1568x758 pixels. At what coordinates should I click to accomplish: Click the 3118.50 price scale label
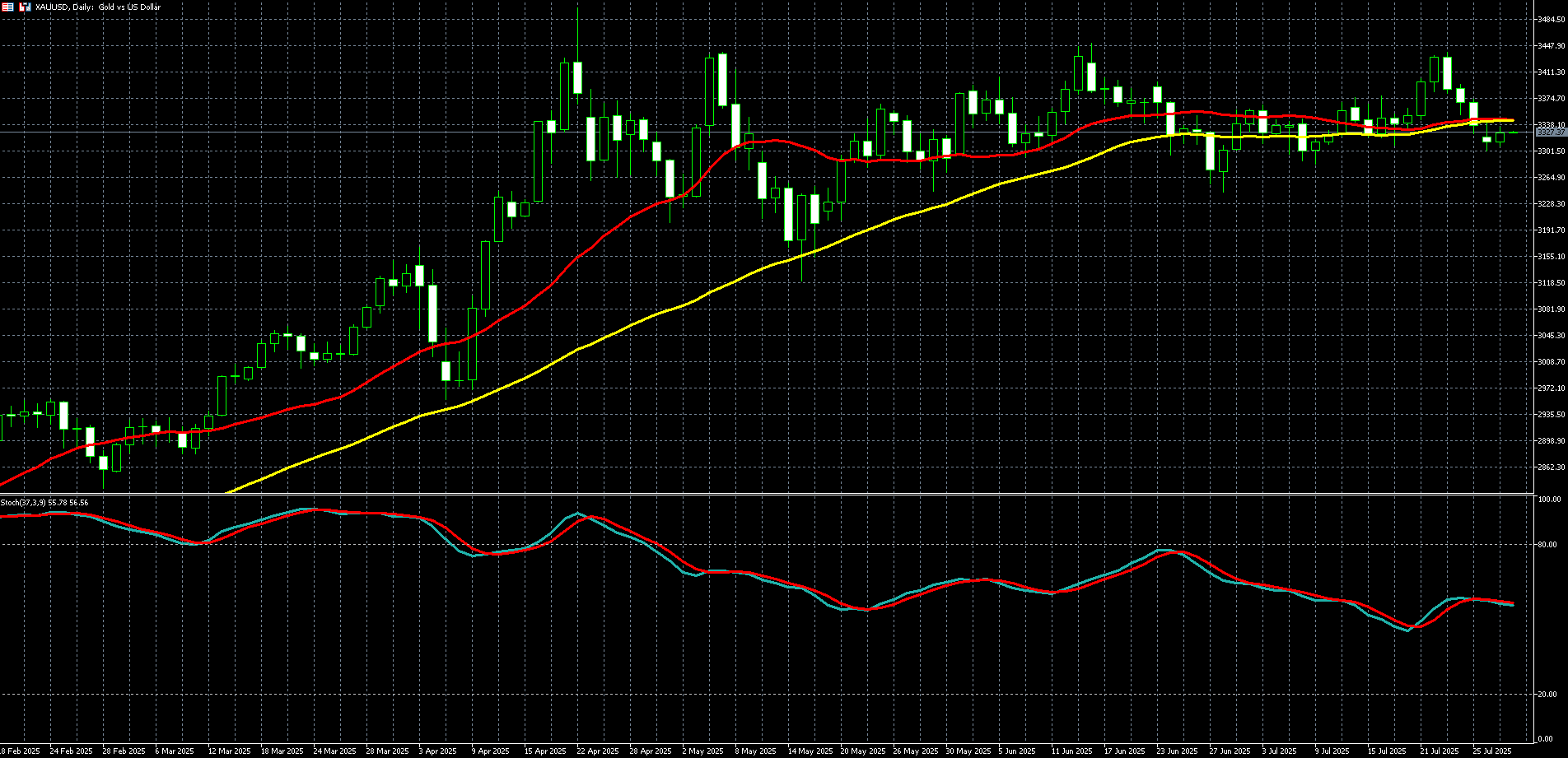pos(1551,283)
